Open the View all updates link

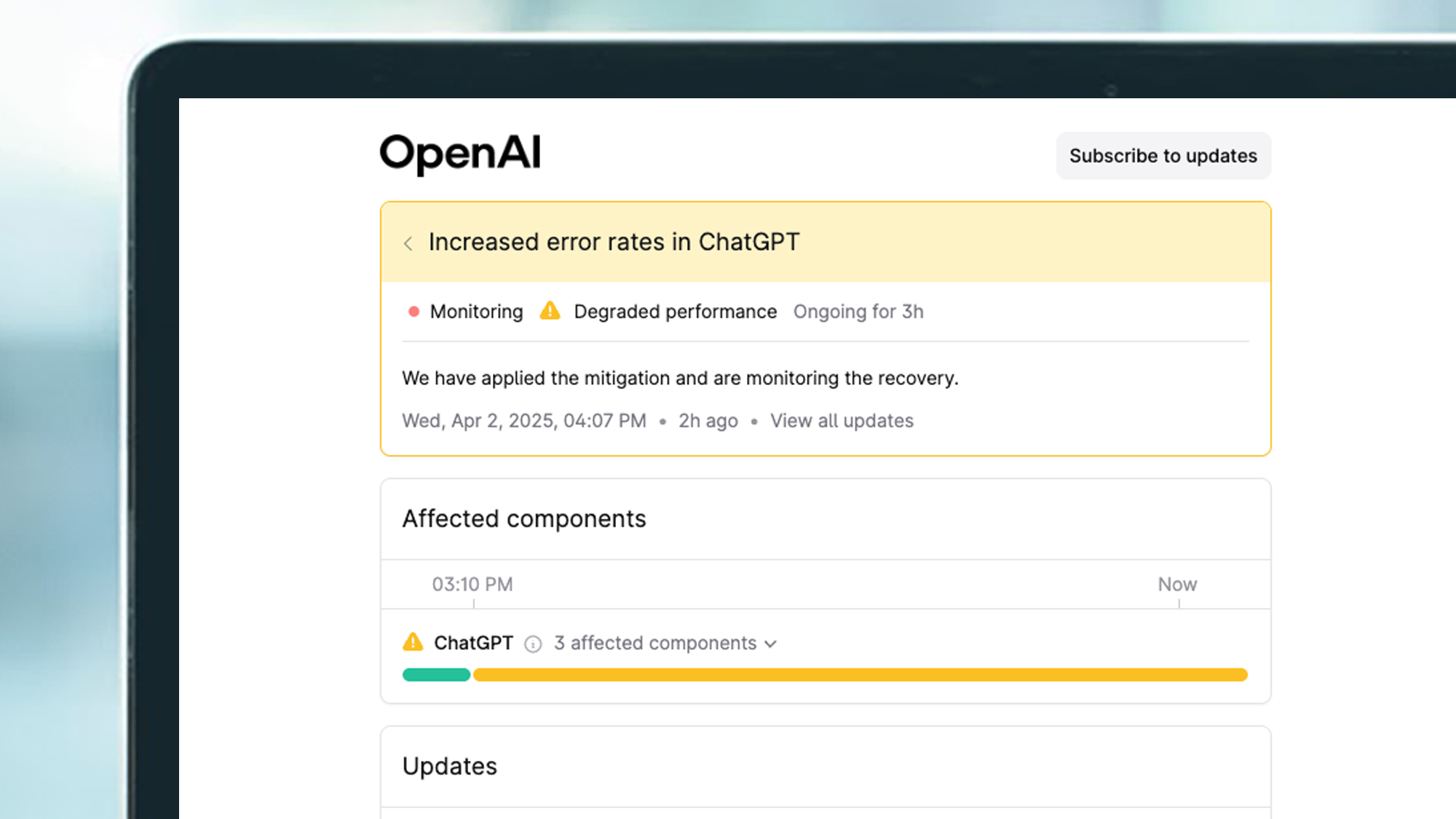coord(842,421)
